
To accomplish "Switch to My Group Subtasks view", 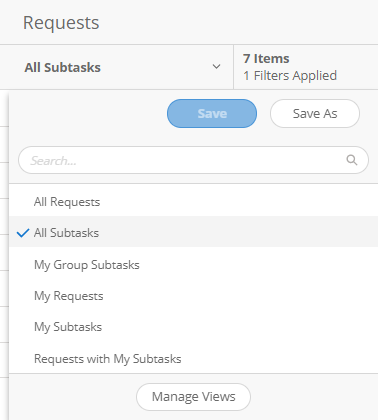I will pyautogui.click(x=193, y=265).
